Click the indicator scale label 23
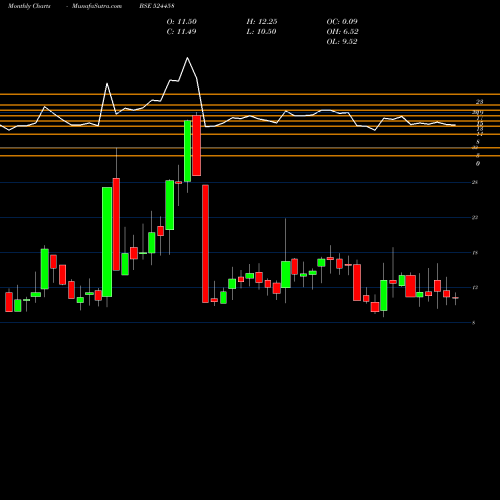 (479, 102)
